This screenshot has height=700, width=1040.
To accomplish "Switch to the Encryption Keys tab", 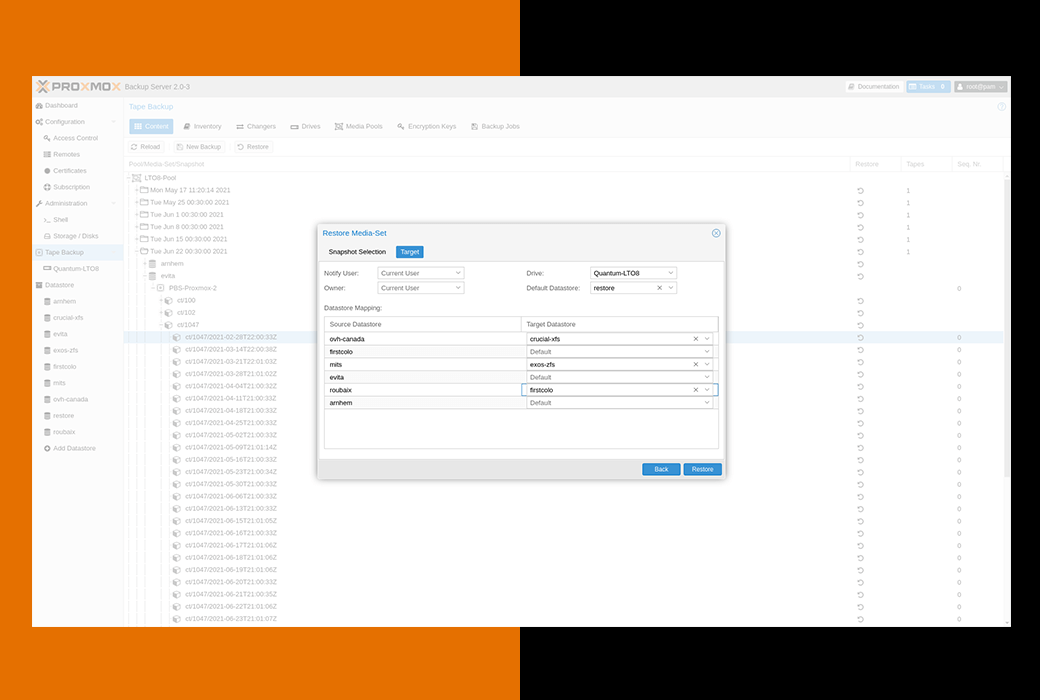I will coord(426,126).
